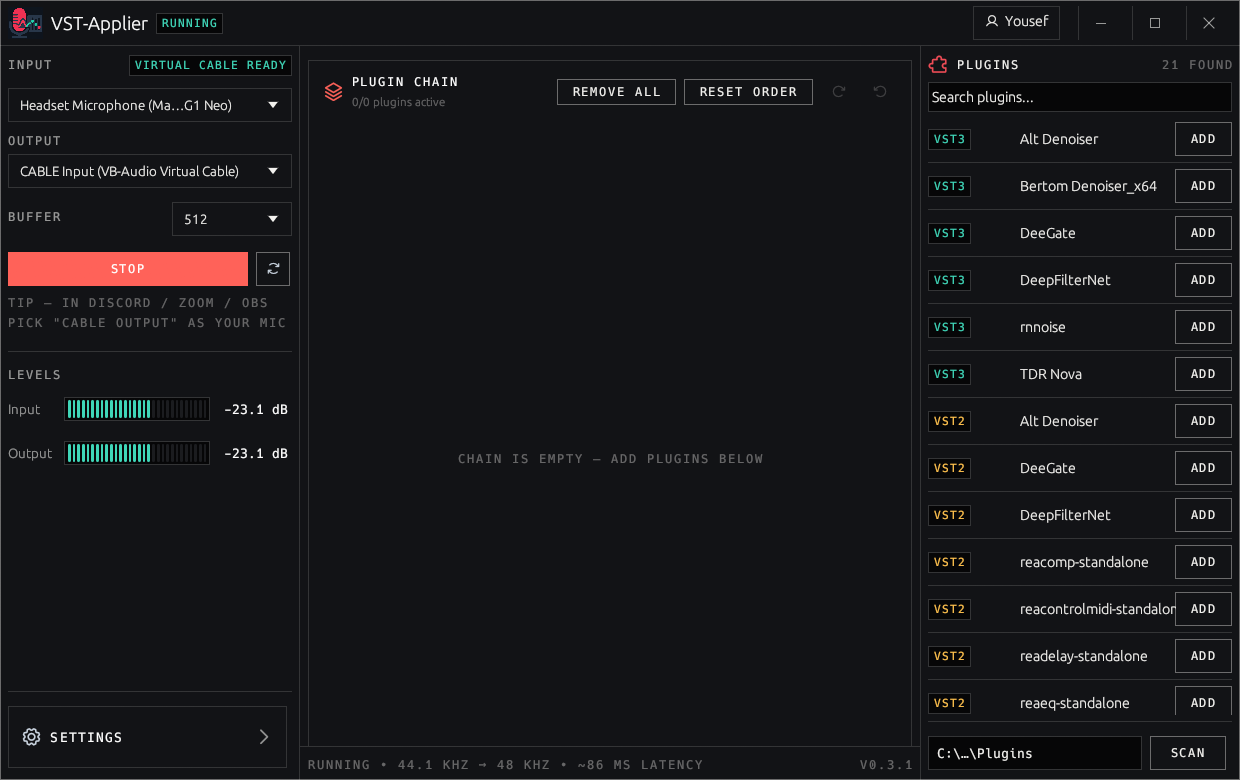Add the reacontrolmidi-standalone plugin
Image resolution: width=1240 pixels, height=780 pixels.
(x=1203, y=609)
